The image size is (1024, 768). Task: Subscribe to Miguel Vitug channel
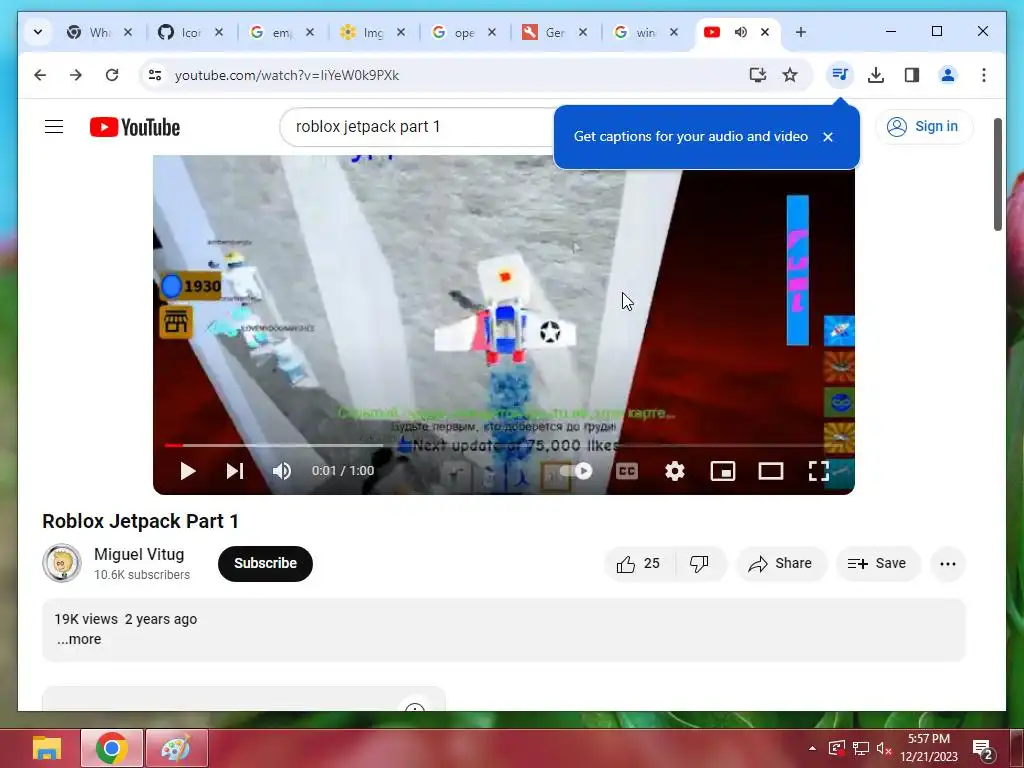click(x=265, y=564)
